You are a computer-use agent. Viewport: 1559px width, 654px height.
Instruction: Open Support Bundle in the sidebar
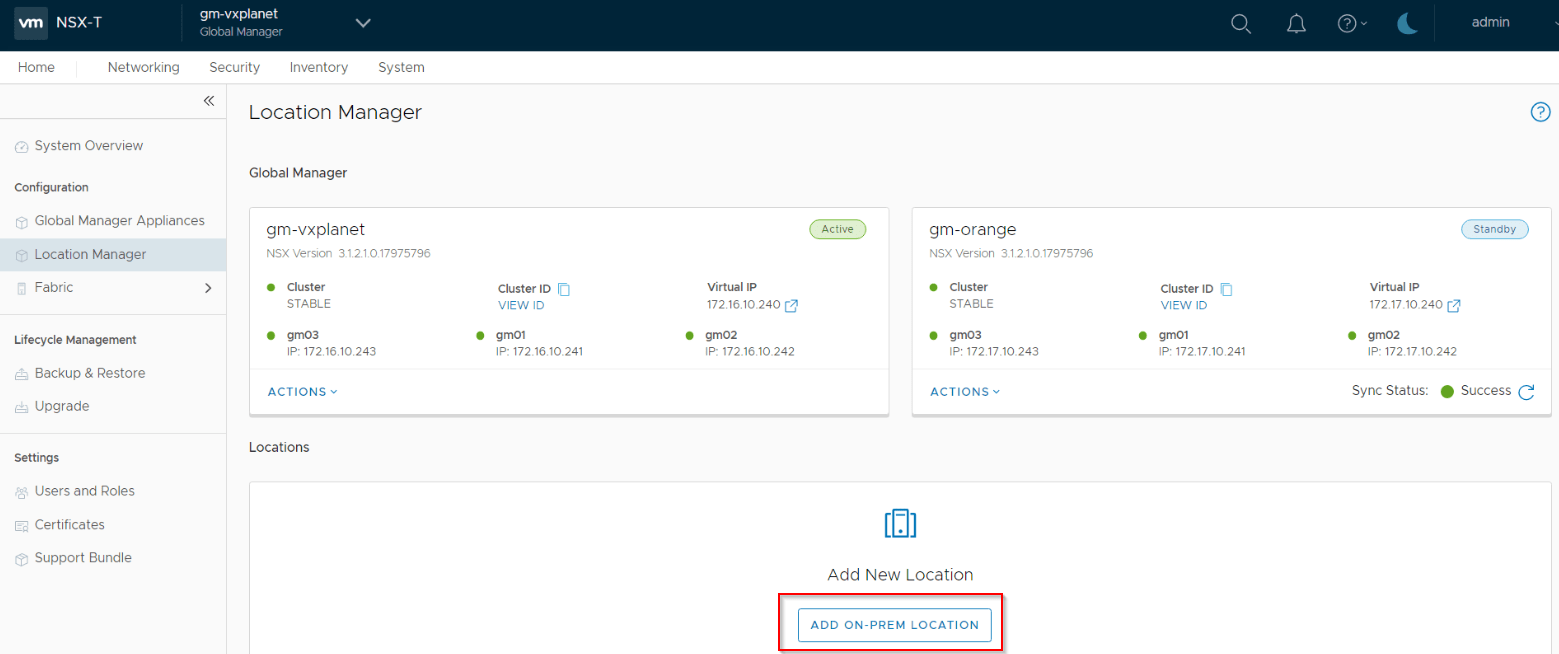83,558
